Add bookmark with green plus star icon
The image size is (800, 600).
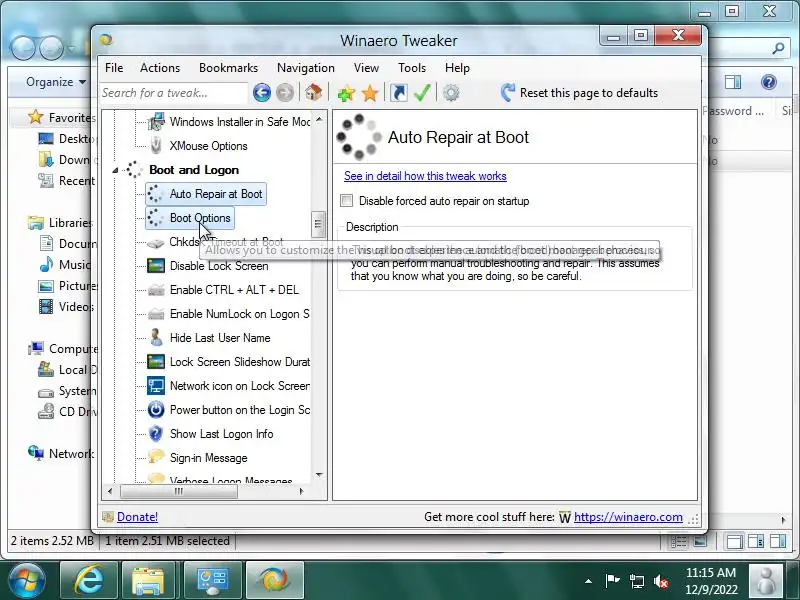[x=346, y=93]
